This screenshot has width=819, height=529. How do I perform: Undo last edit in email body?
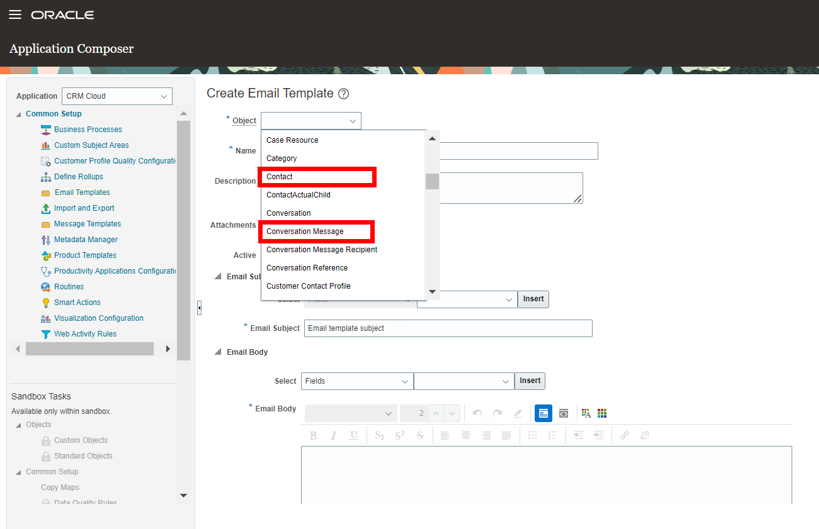tap(477, 413)
